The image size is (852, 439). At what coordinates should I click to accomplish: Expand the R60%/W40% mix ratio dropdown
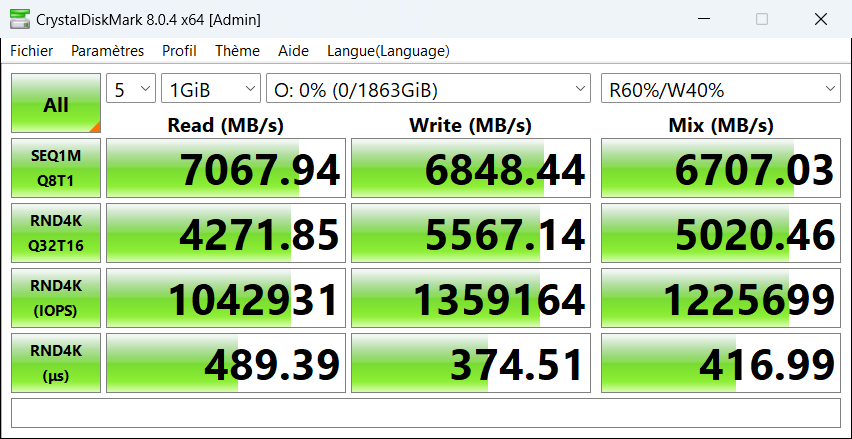coord(721,90)
